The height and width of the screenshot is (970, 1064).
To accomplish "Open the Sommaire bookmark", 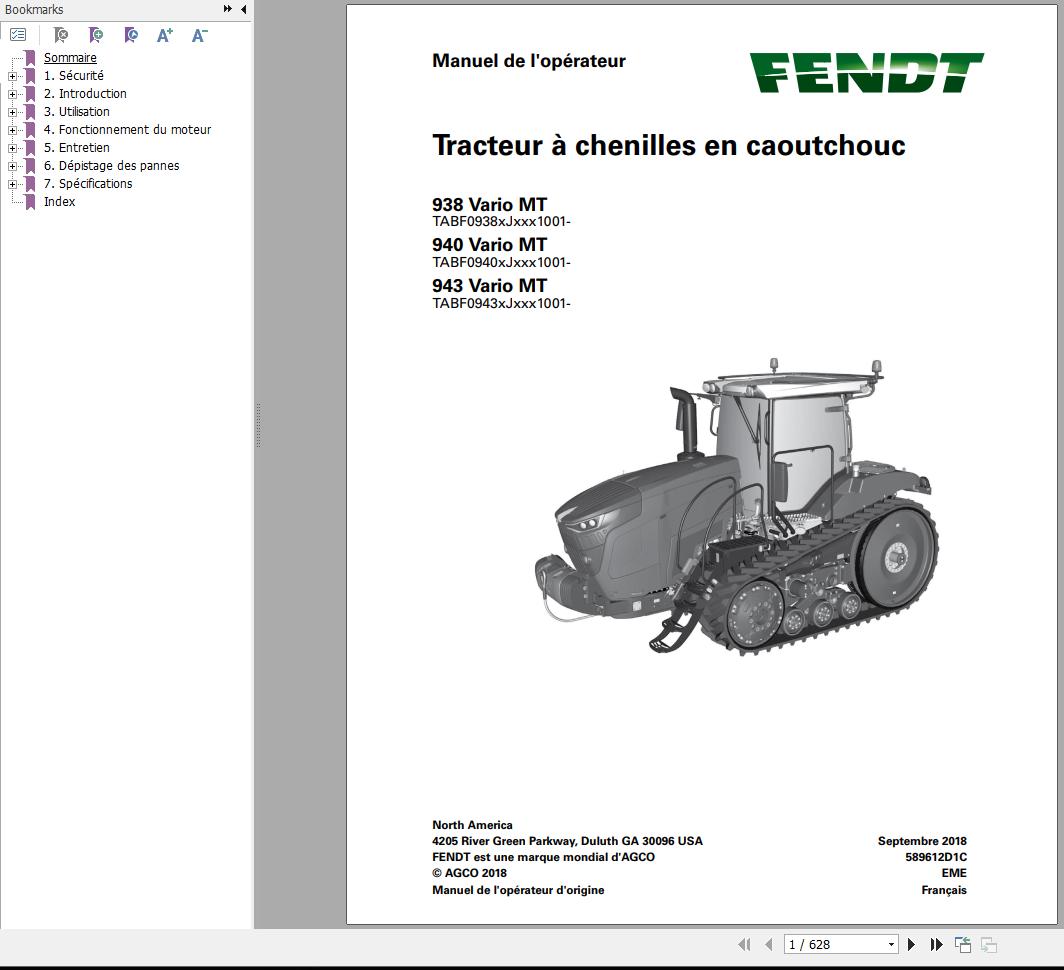I will tap(70, 58).
